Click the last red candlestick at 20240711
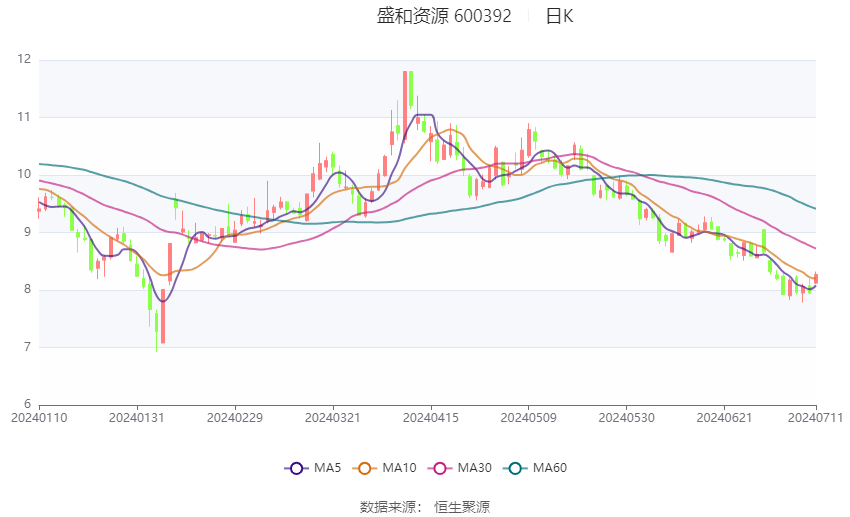 (x=815, y=279)
